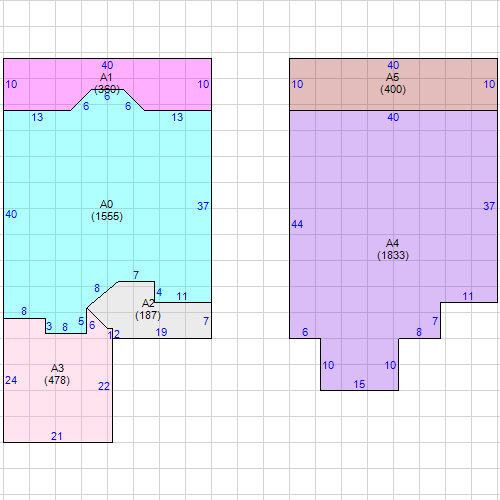This screenshot has width=500, height=500.
Task: Click the 5 dimension near A0's bottom
Action: pyautogui.click(x=81, y=321)
